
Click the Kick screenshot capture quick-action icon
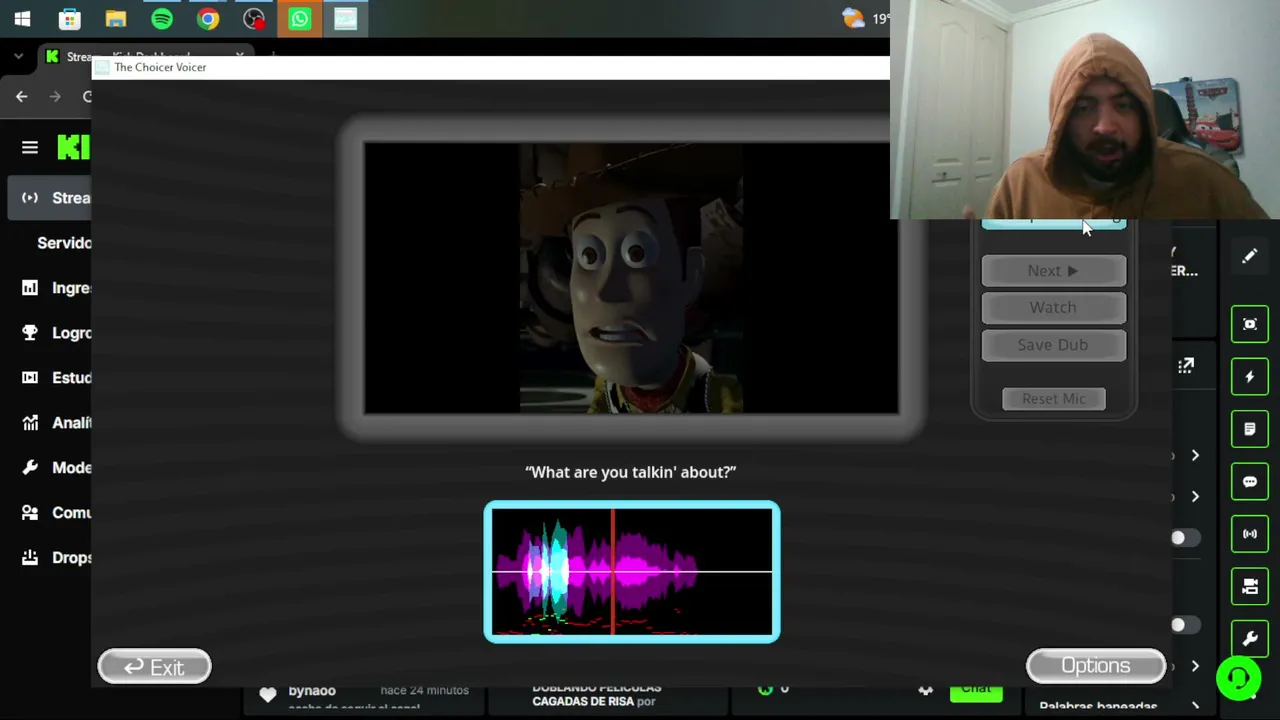(1250, 324)
